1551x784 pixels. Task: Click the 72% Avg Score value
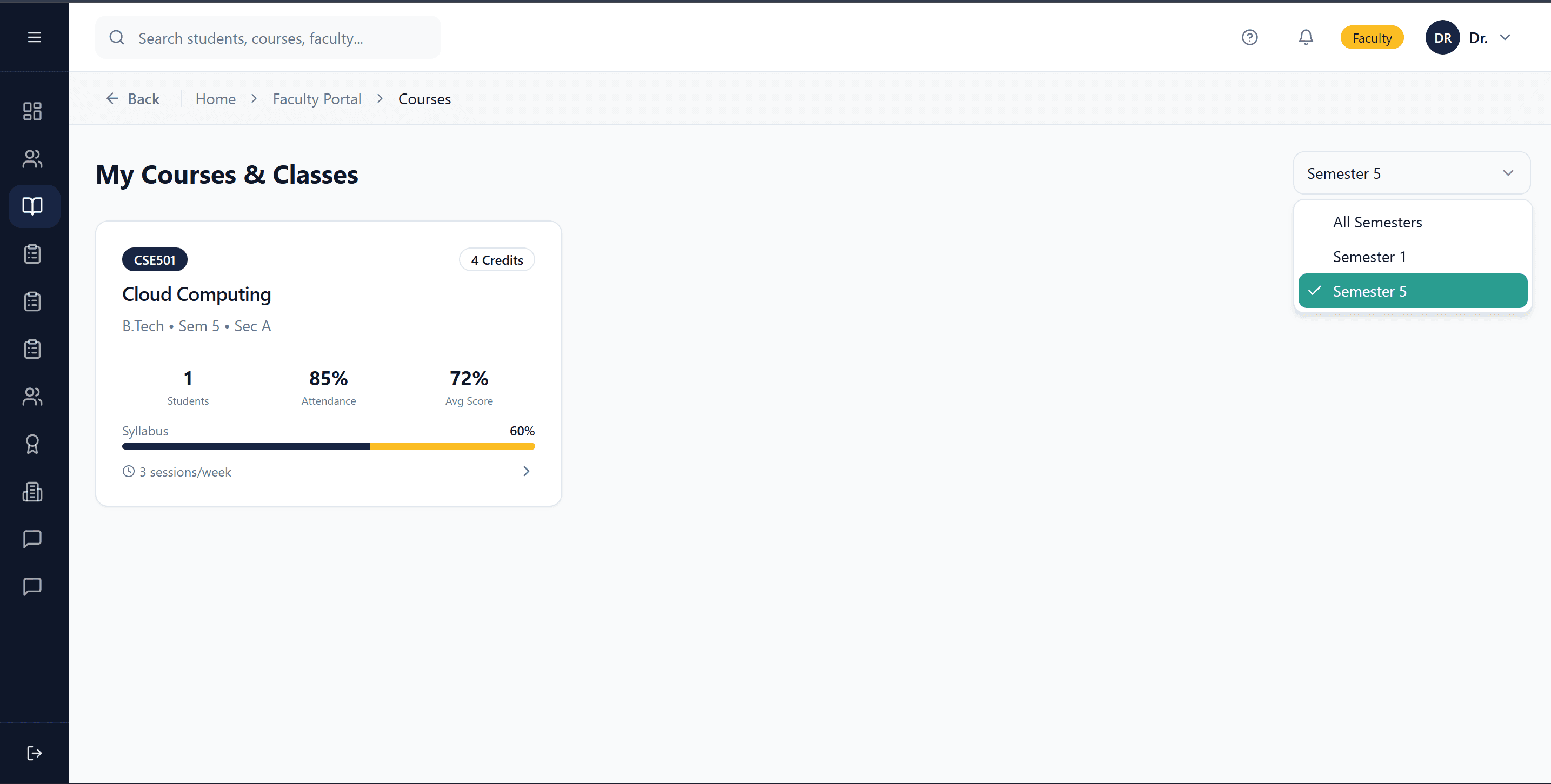tap(469, 378)
